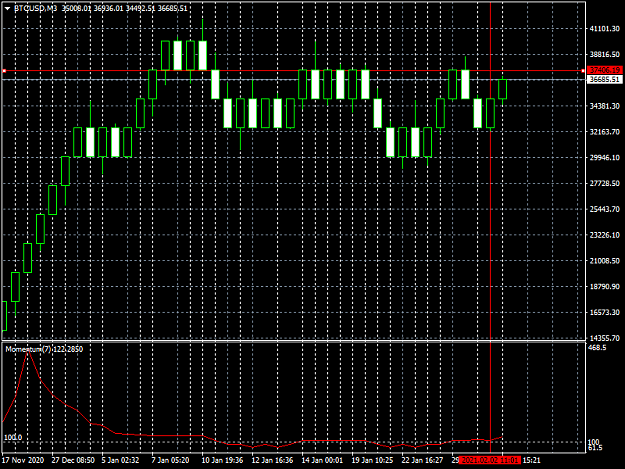Click the 16573.30 price axis value
This screenshot has height=469, width=625.
coord(605,312)
